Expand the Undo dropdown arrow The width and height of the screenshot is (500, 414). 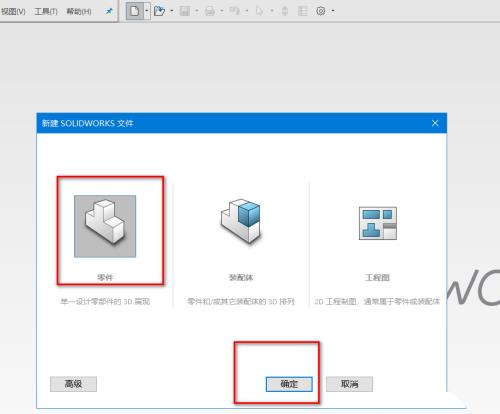pos(247,11)
